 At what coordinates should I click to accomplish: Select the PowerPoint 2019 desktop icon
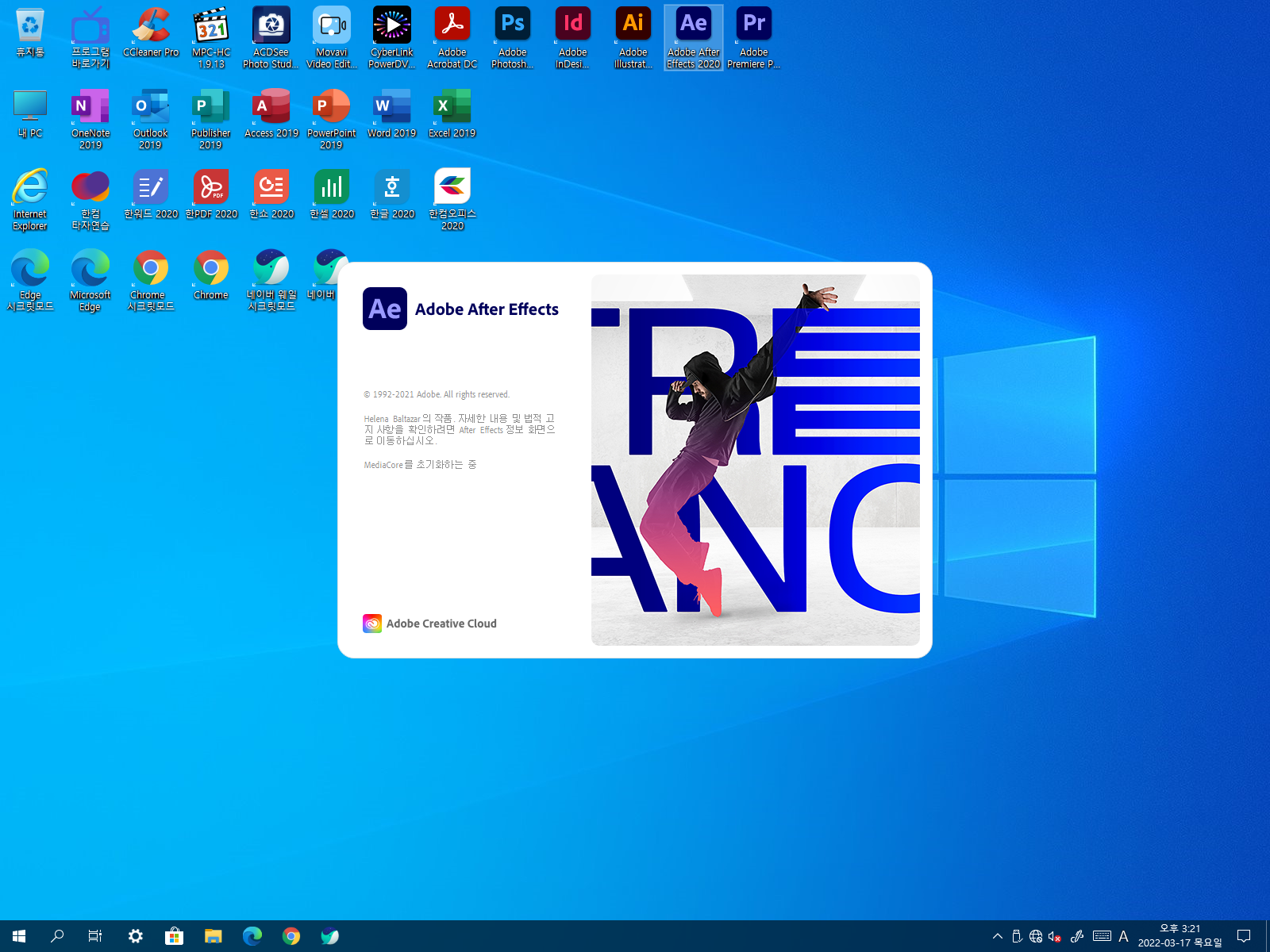tap(332, 119)
